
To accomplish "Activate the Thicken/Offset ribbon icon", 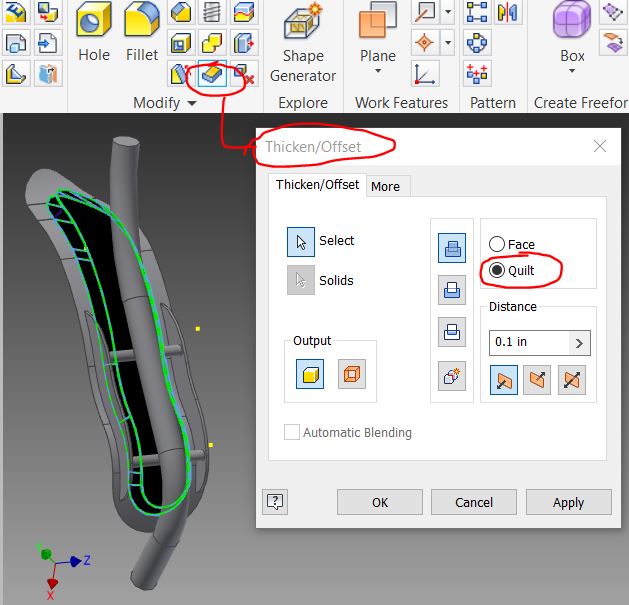I will click(212, 74).
